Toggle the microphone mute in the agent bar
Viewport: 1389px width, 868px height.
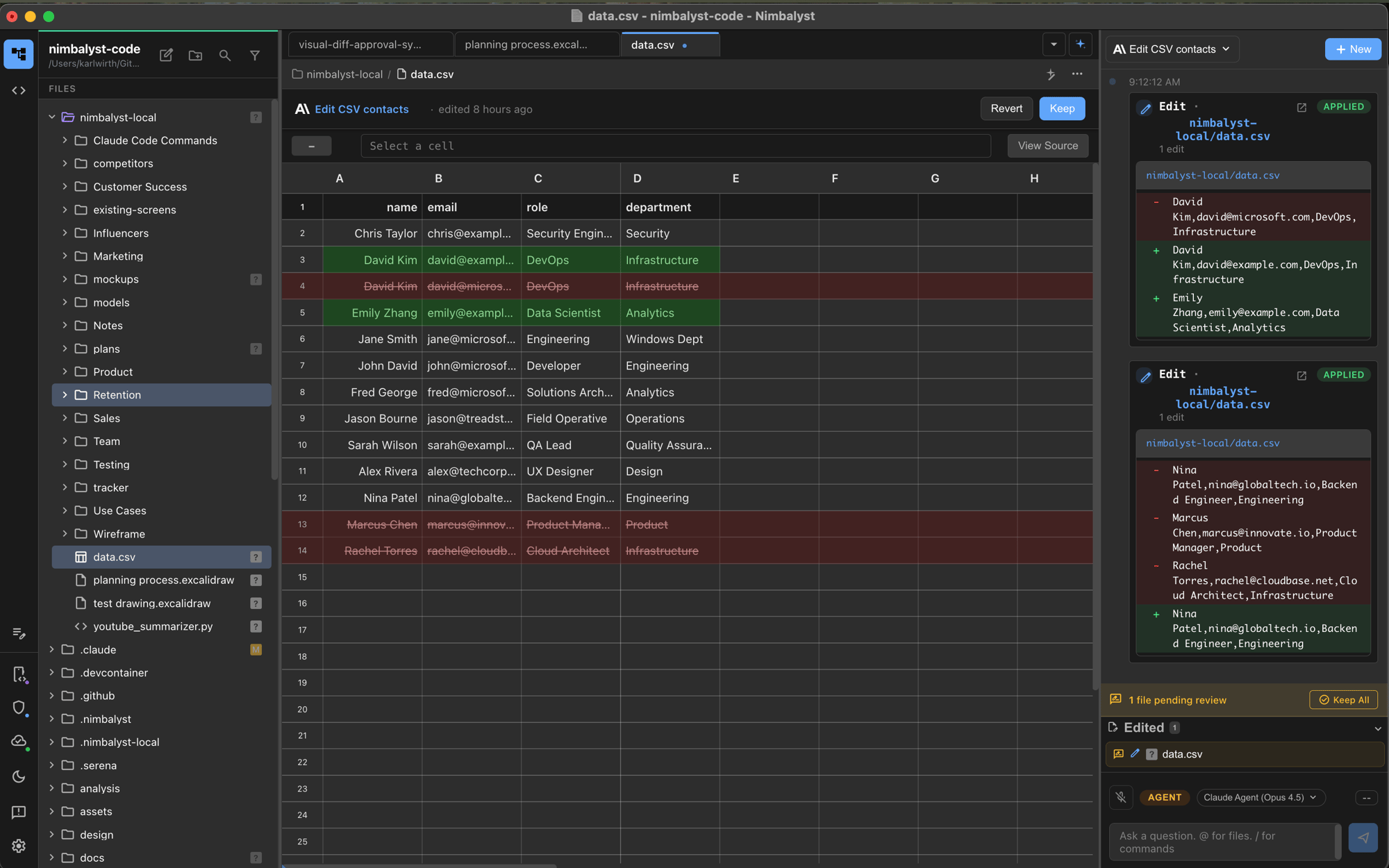(1121, 797)
